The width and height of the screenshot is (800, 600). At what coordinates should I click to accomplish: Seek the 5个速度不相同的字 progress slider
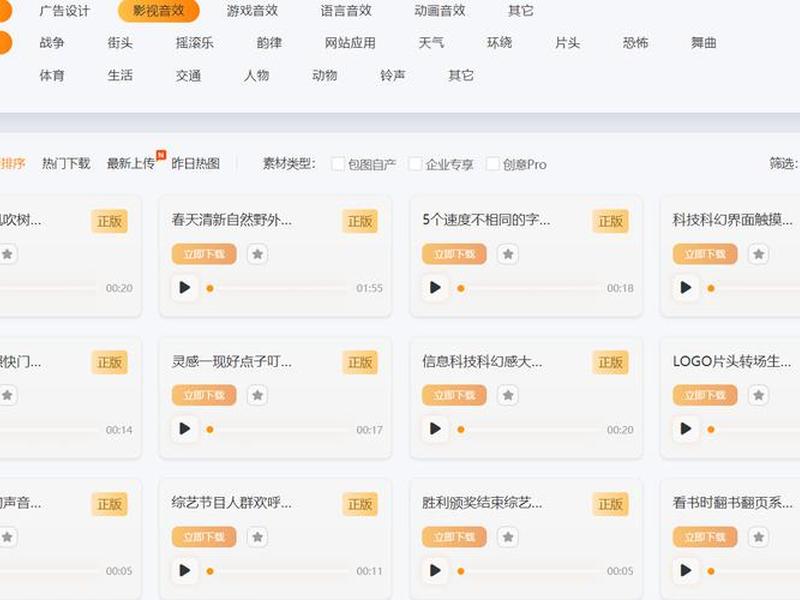(527, 288)
